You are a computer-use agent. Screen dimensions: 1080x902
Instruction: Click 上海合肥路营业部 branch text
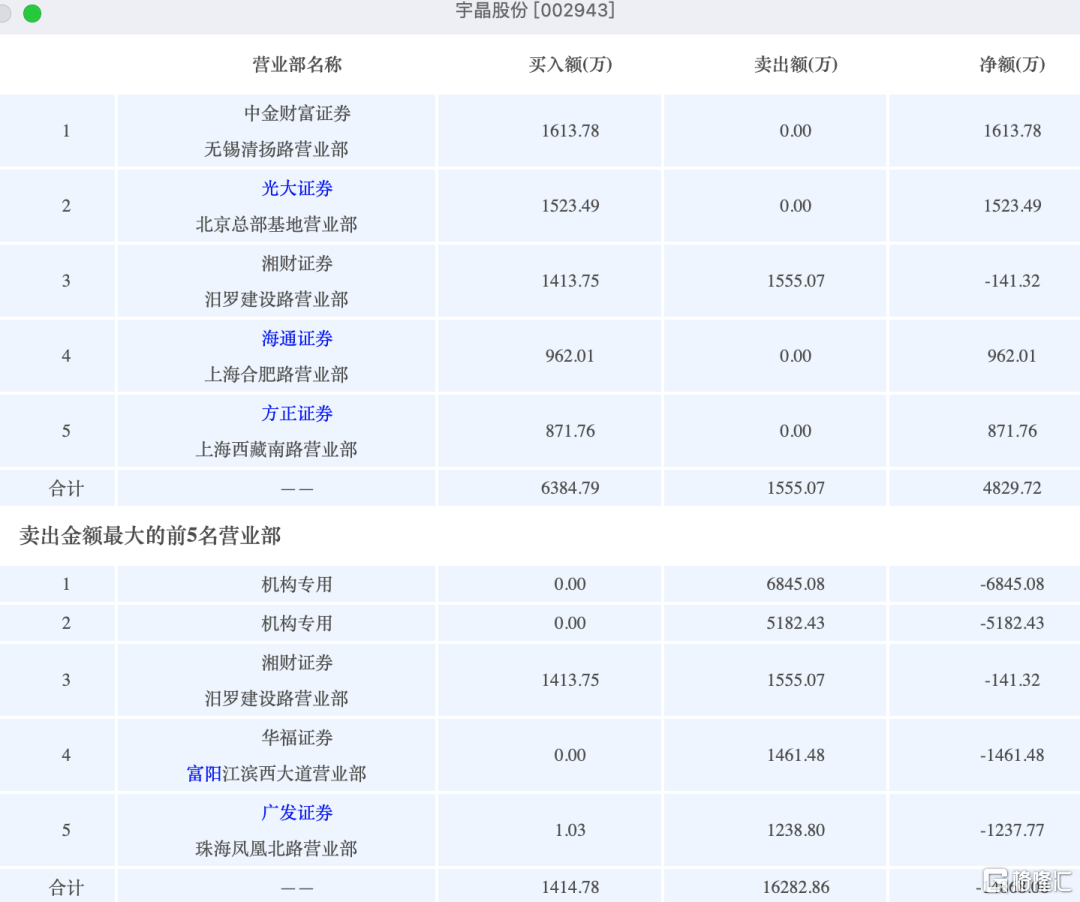pyautogui.click(x=276, y=375)
